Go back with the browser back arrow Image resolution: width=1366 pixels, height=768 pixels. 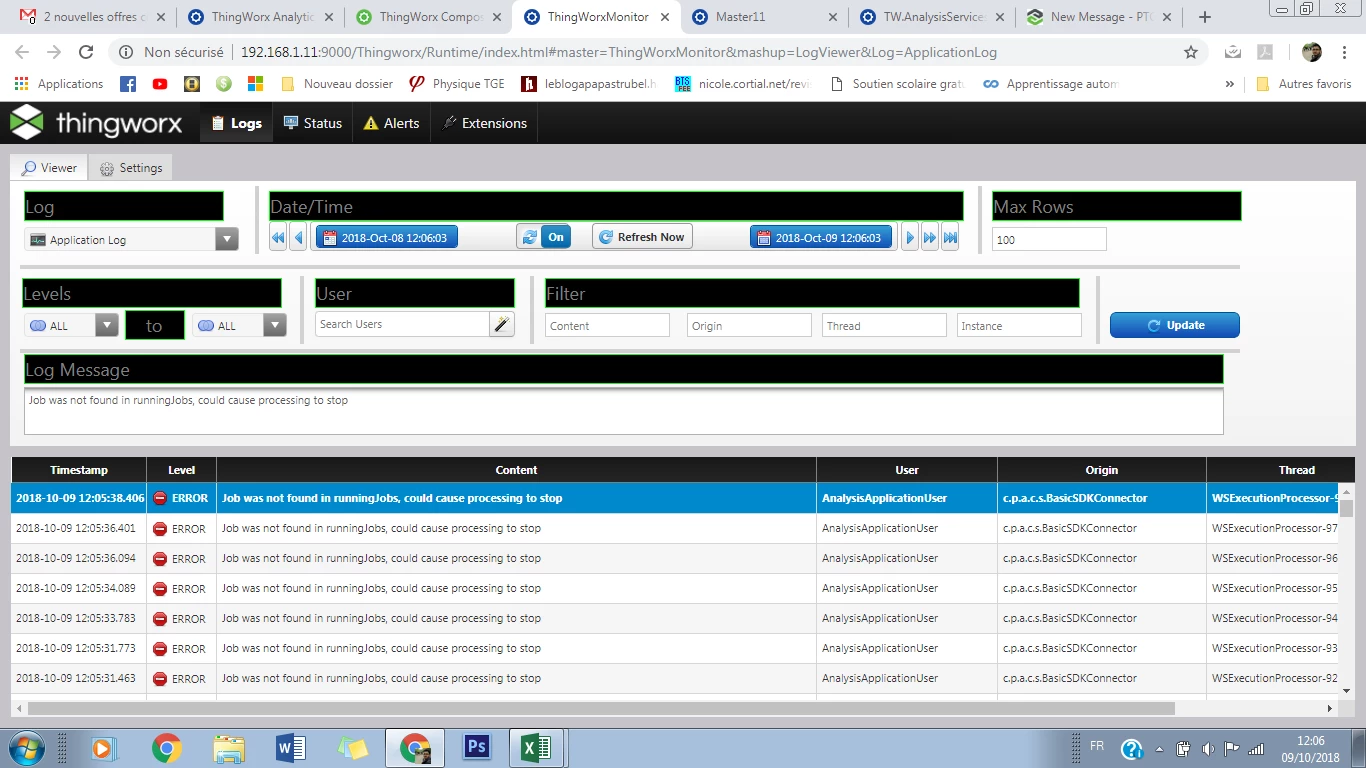(22, 52)
